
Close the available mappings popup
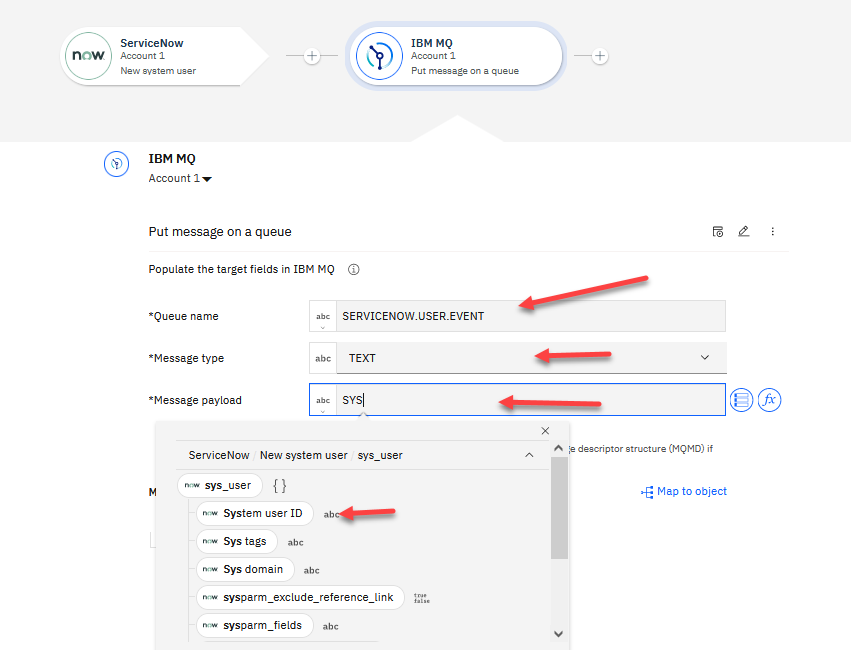point(545,431)
